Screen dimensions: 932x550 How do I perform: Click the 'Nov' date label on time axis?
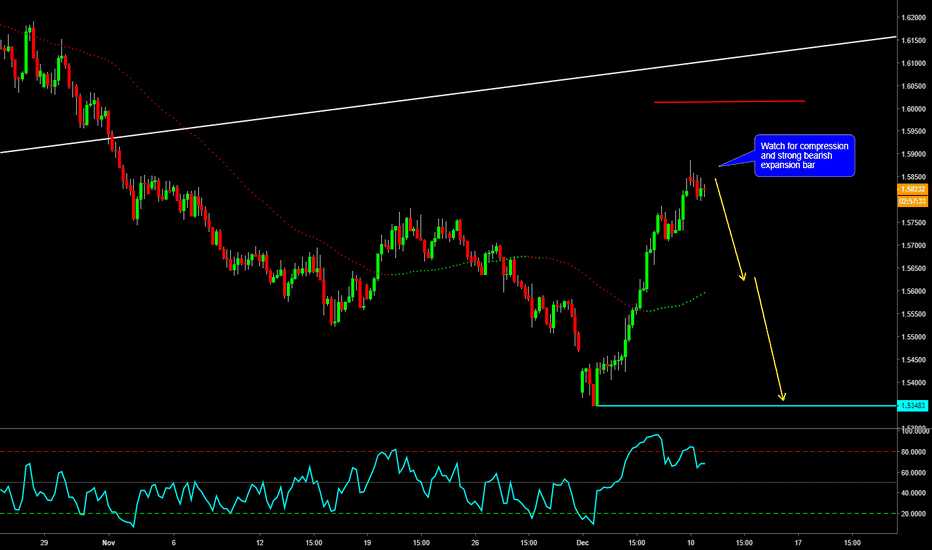click(108, 542)
